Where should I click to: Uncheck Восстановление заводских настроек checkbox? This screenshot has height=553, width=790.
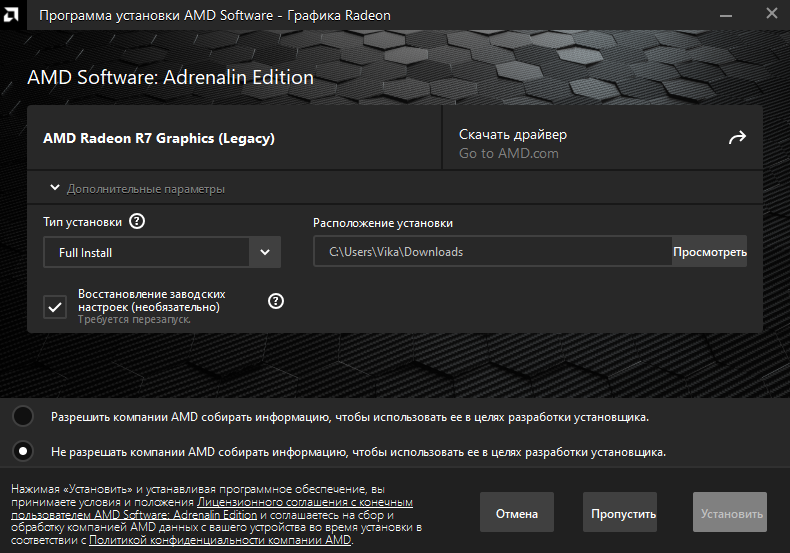coord(55,307)
